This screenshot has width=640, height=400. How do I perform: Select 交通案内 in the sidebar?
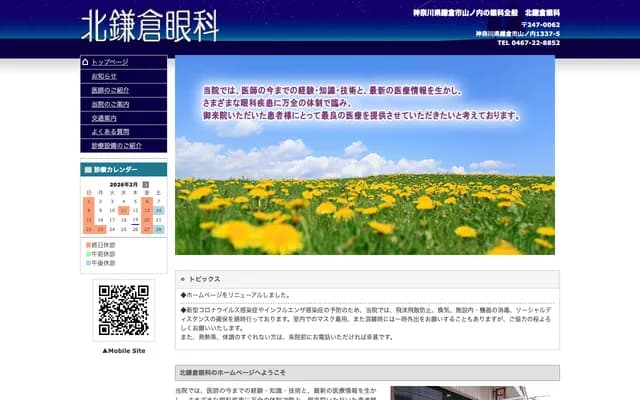tap(106, 118)
